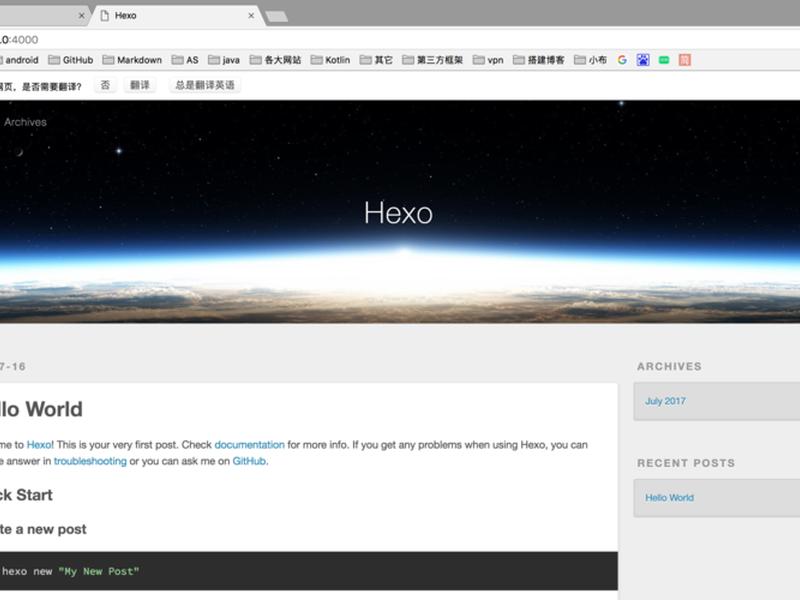
Task: Open the android bookmarks folder
Action: [19, 60]
